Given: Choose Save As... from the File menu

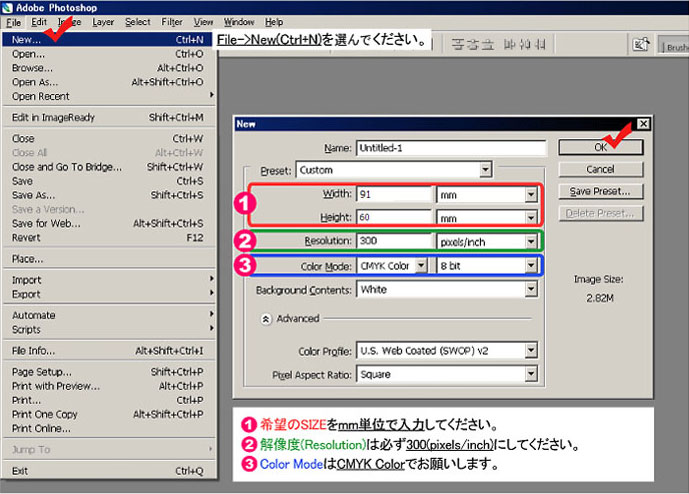Looking at the screenshot, I should click(108, 195).
